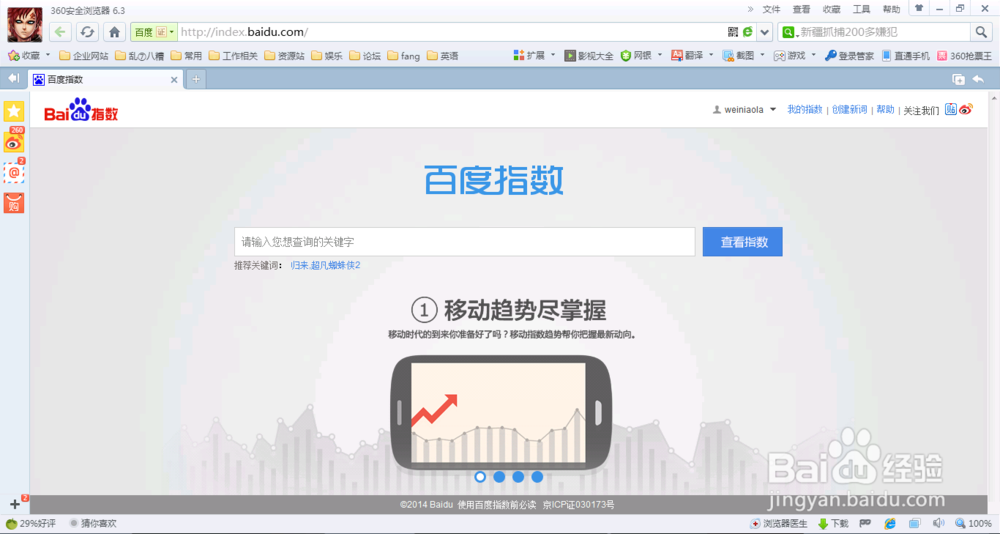The width and height of the screenshot is (1000, 534).
Task: Open the search engine selector green icon
Action: pos(790,32)
